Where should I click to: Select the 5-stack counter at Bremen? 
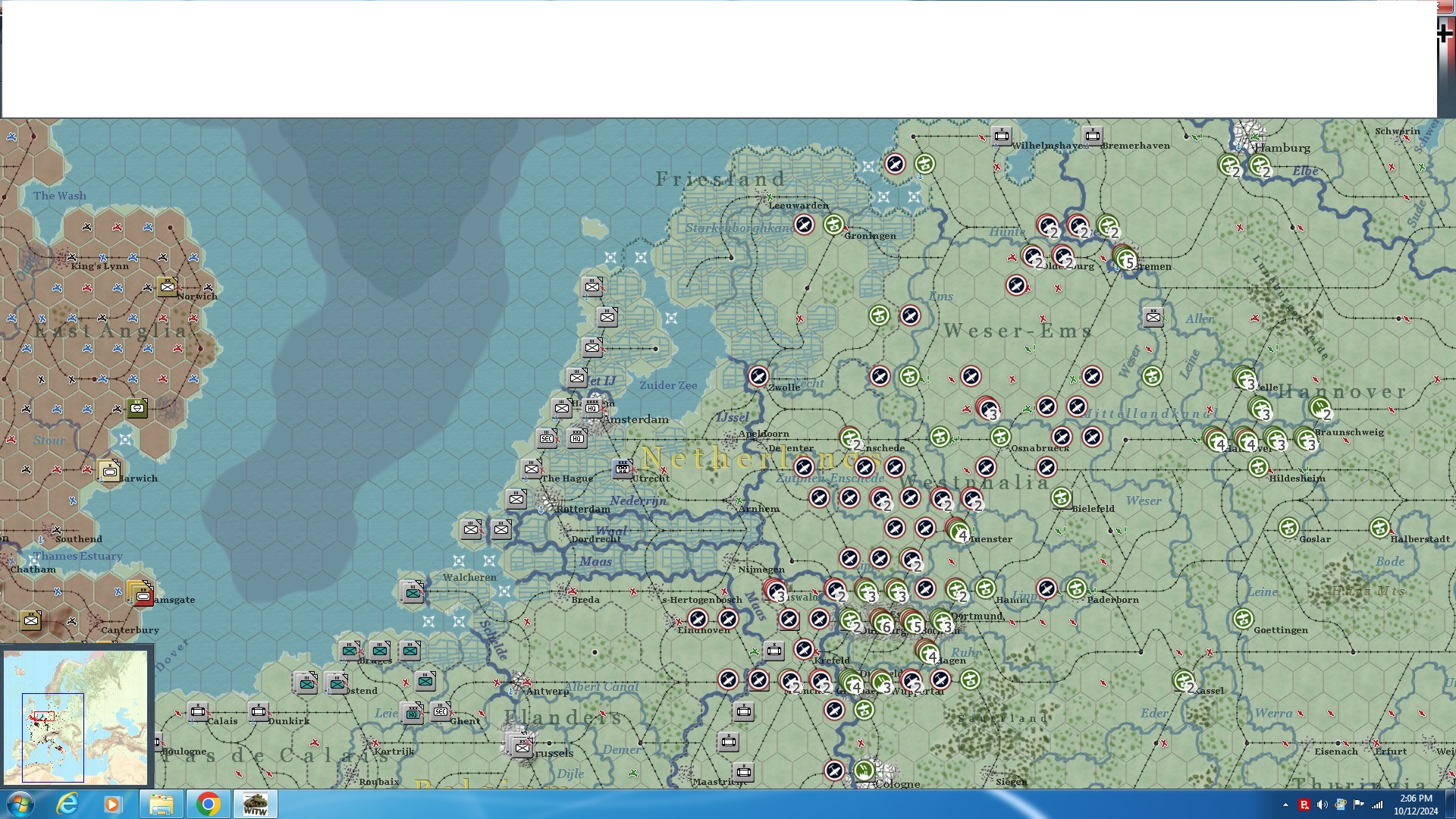pyautogui.click(x=1125, y=259)
